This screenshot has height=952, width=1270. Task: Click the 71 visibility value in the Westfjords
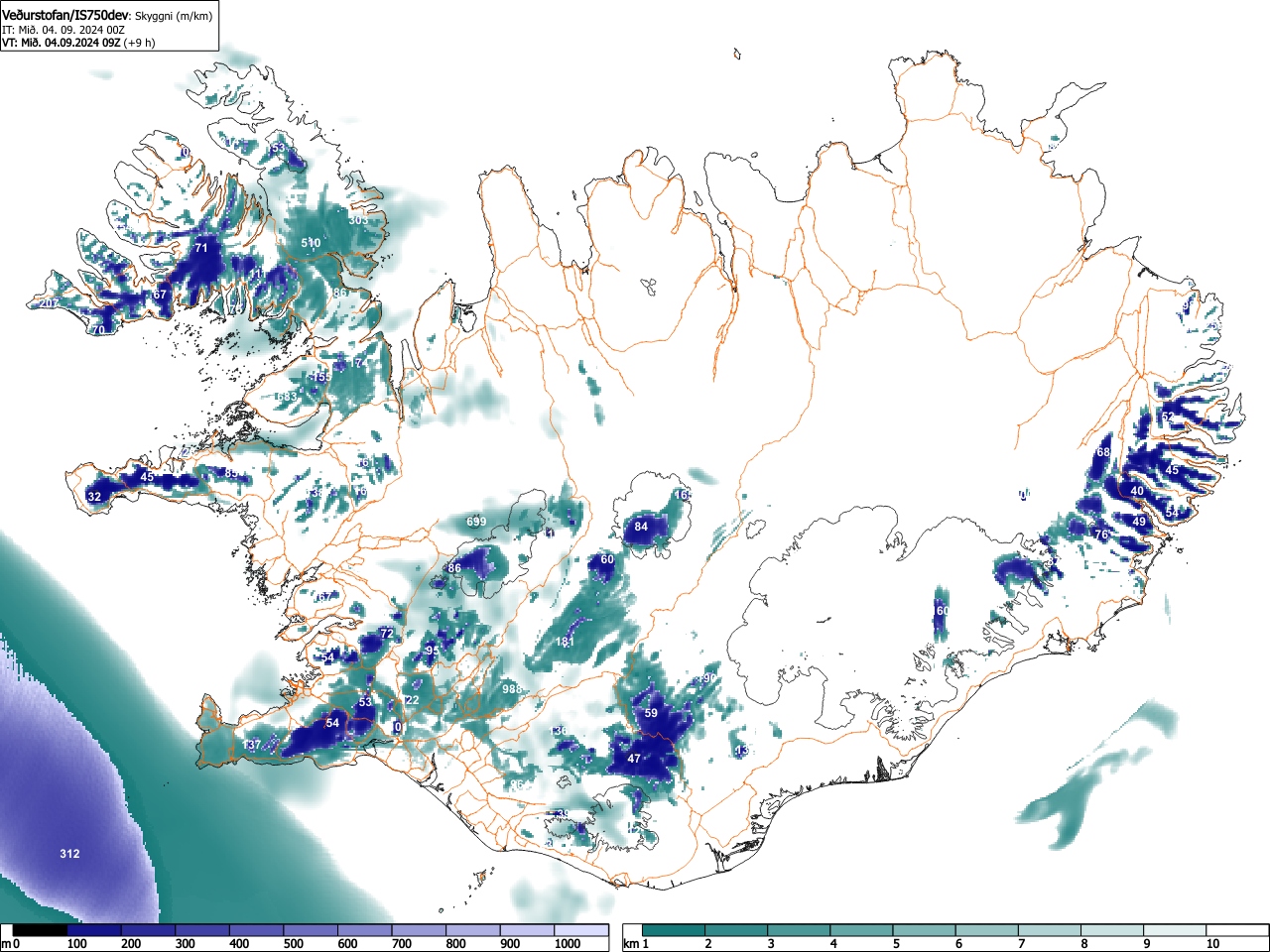[x=201, y=248]
